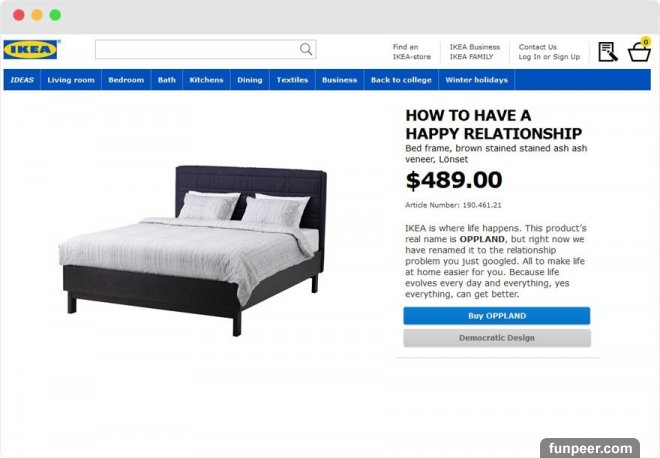Click the green window maximize dot
660x458 pixels.
pos(55,15)
